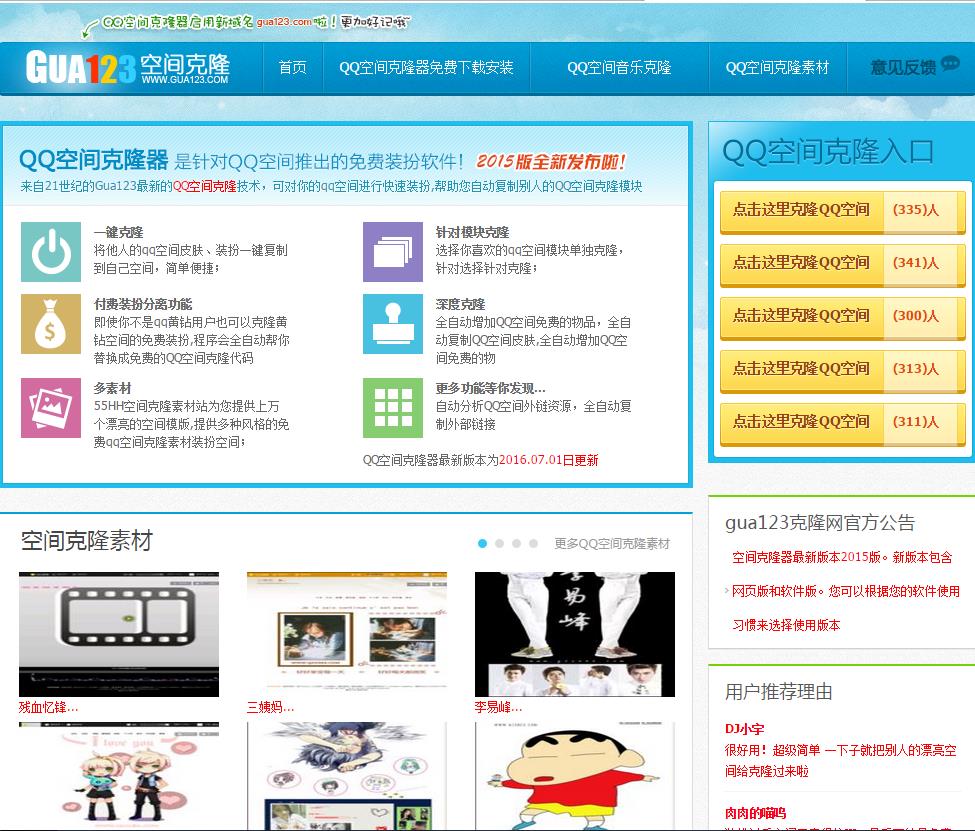Open the Crayon Shin-chan cartoon thumbnail
Viewport: 975px width, 831px height.
coord(575,776)
